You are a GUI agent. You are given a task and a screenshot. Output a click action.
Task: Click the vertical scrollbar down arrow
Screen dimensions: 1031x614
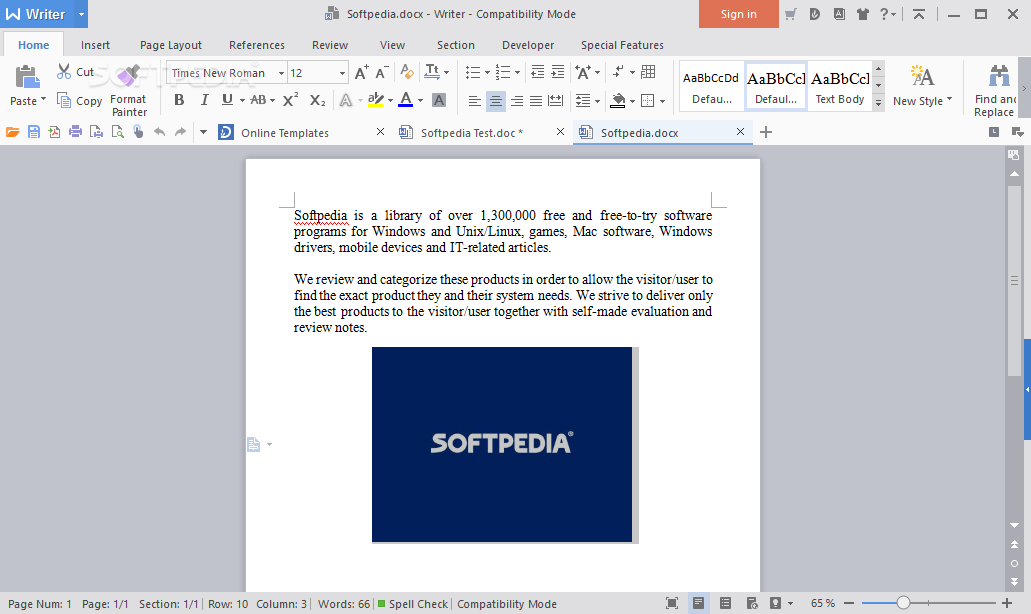point(1014,525)
